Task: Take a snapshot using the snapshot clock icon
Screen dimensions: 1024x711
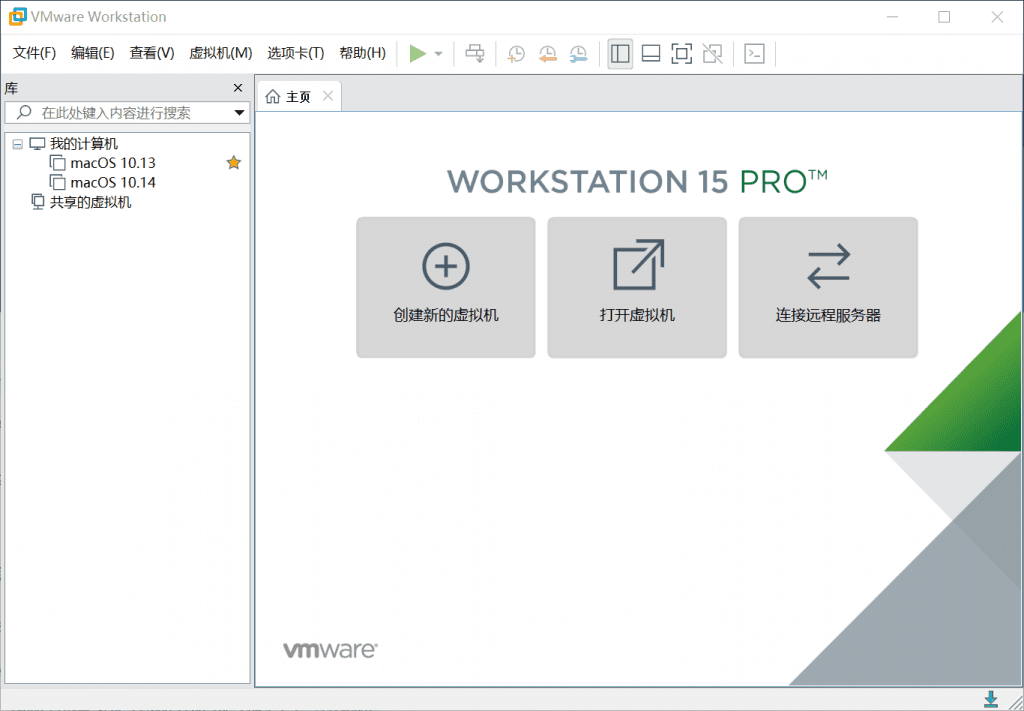Action: coord(516,53)
